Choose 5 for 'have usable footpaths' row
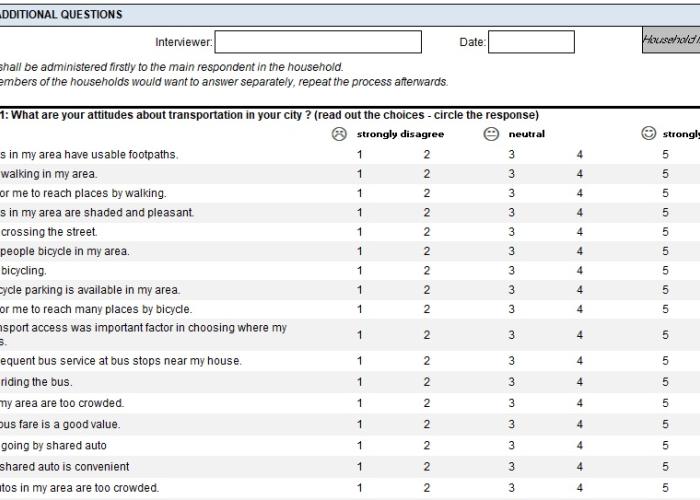The width and height of the screenshot is (700, 500). [x=665, y=154]
